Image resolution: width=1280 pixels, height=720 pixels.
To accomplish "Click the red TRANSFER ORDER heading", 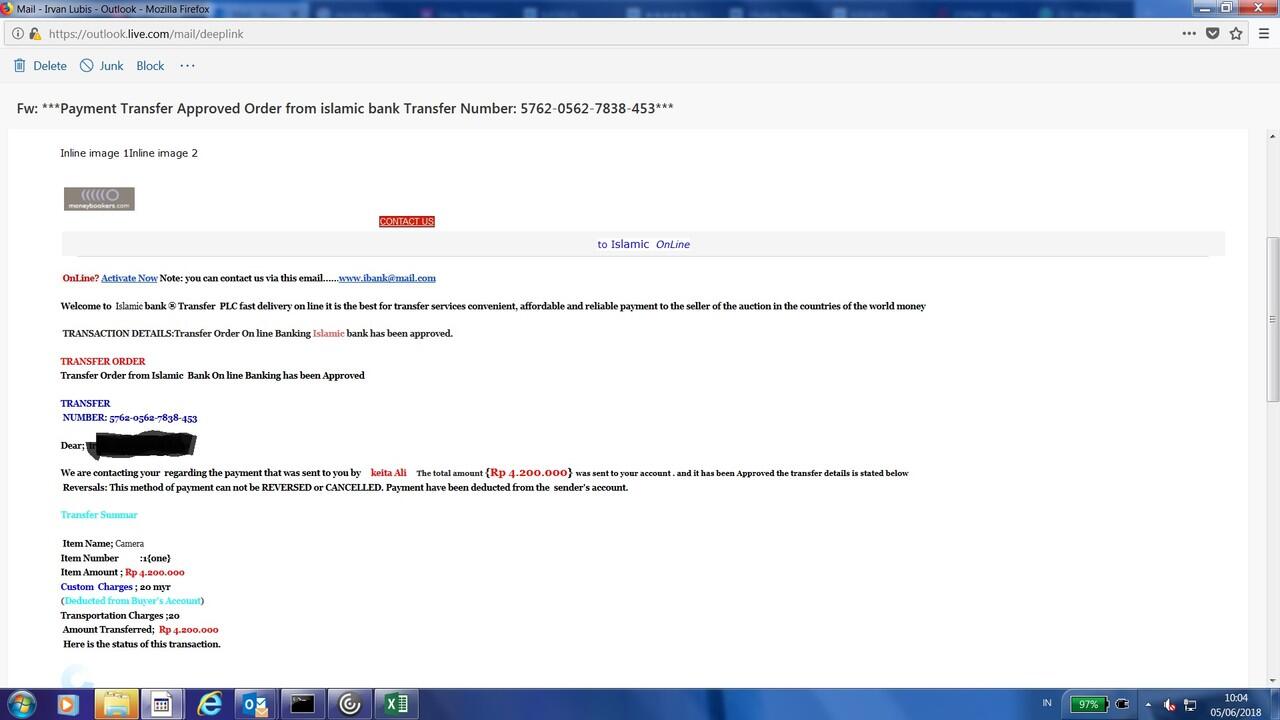I will pyautogui.click(x=103, y=361).
